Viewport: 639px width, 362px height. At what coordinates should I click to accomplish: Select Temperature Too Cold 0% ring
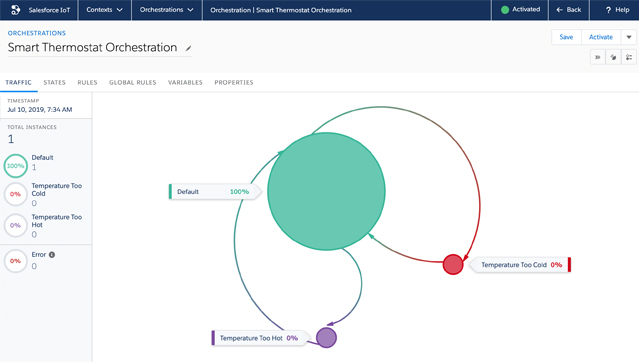click(x=15, y=194)
